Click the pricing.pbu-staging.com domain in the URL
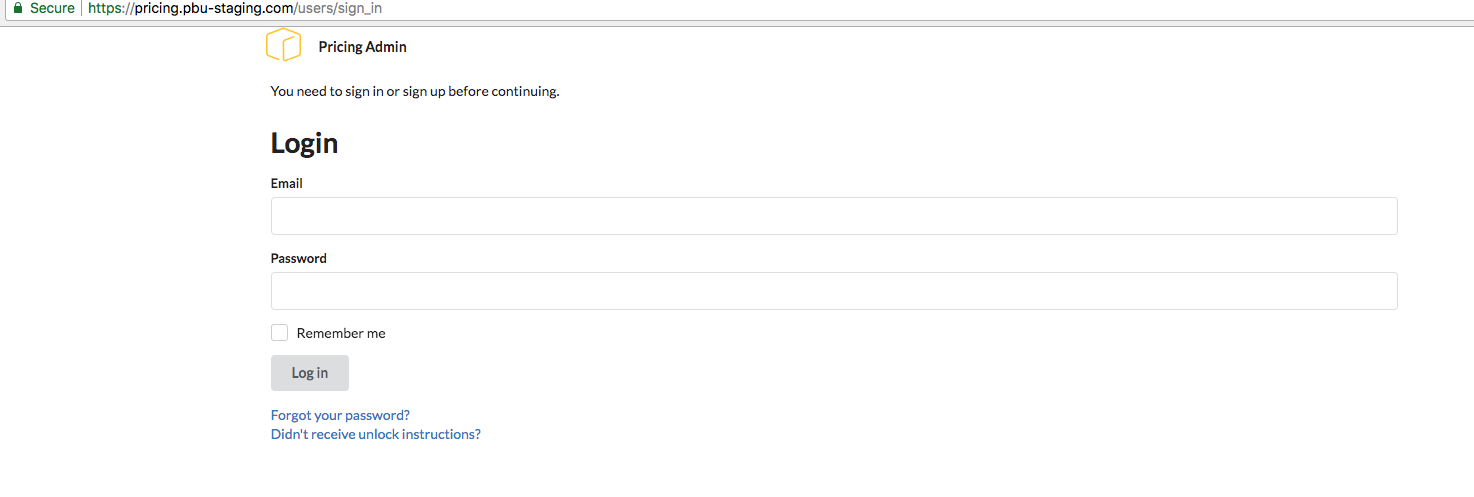This screenshot has width=1474, height=497. point(214,8)
